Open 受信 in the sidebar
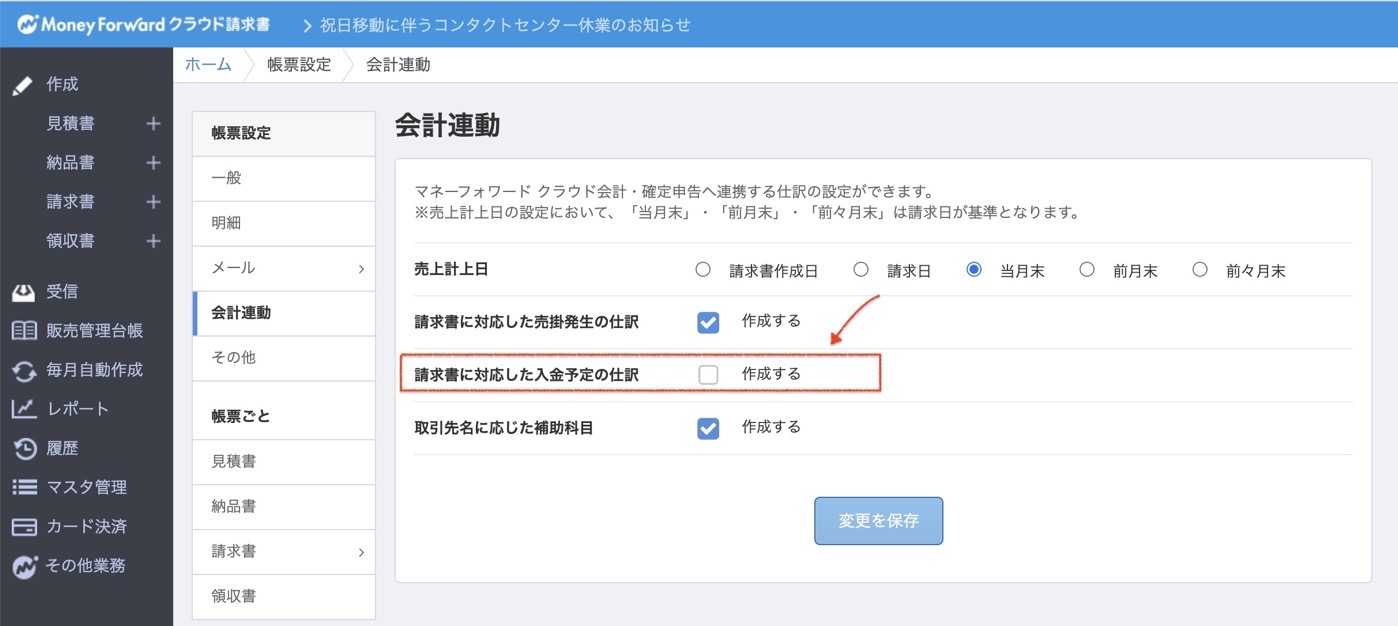The image size is (1398, 626). (x=62, y=292)
